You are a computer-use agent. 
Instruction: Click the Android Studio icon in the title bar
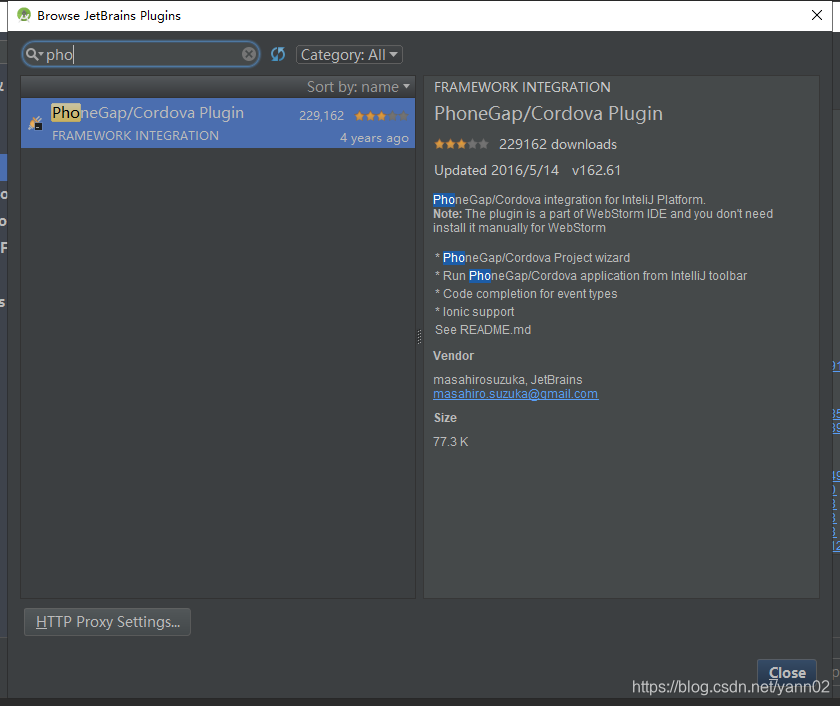[24, 15]
